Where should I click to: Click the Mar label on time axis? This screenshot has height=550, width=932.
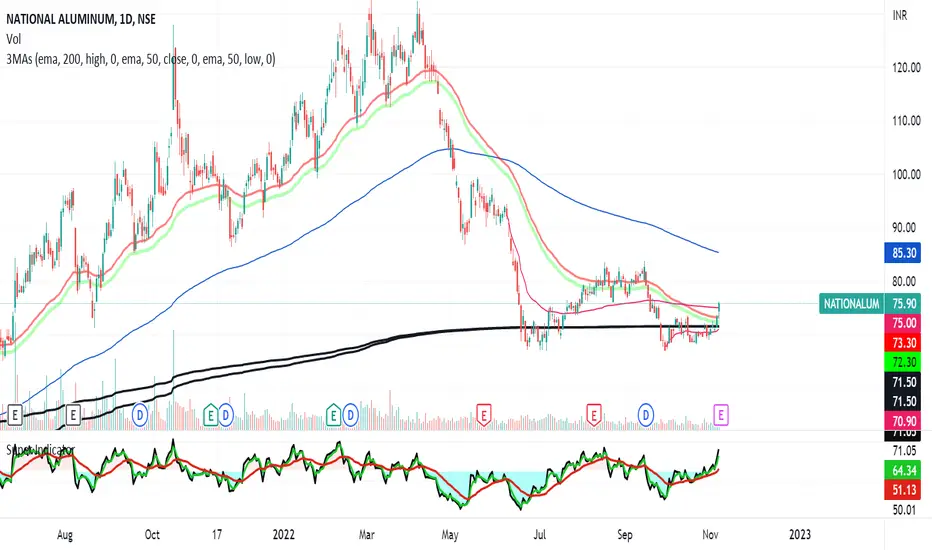point(367,535)
